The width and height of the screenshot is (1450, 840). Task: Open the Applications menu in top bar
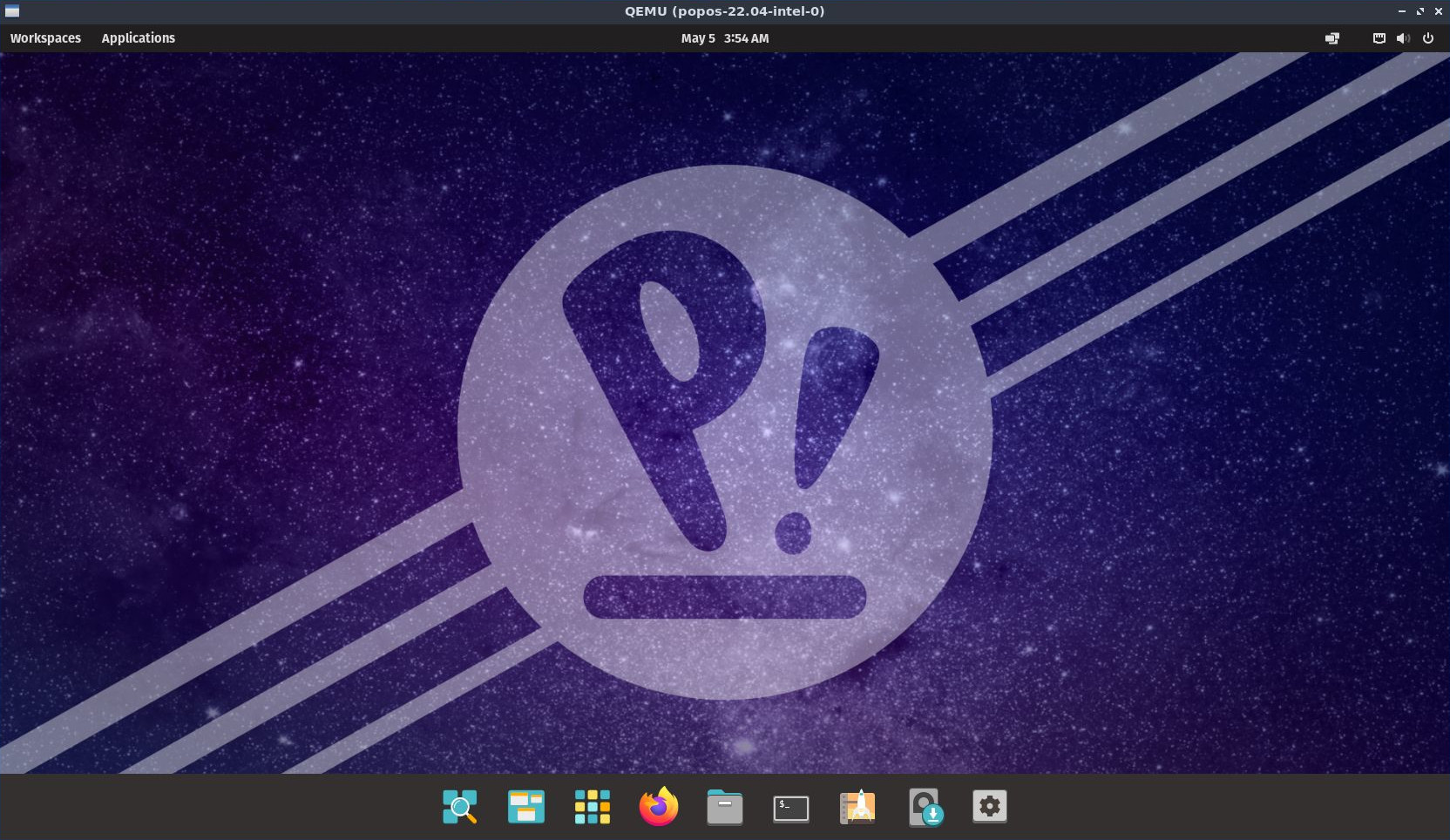[138, 38]
